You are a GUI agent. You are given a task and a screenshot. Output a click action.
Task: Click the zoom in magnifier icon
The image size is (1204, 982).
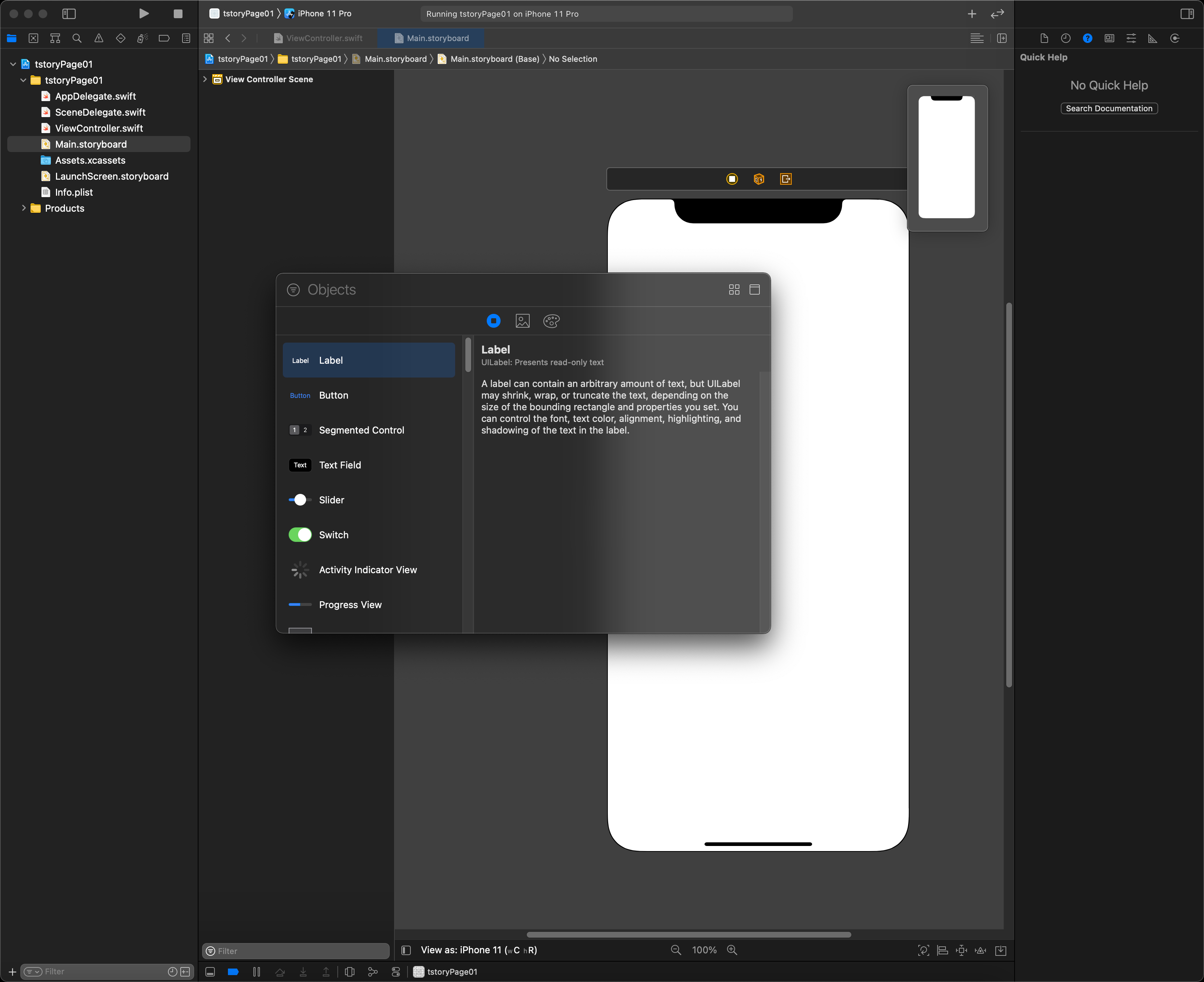click(x=732, y=950)
